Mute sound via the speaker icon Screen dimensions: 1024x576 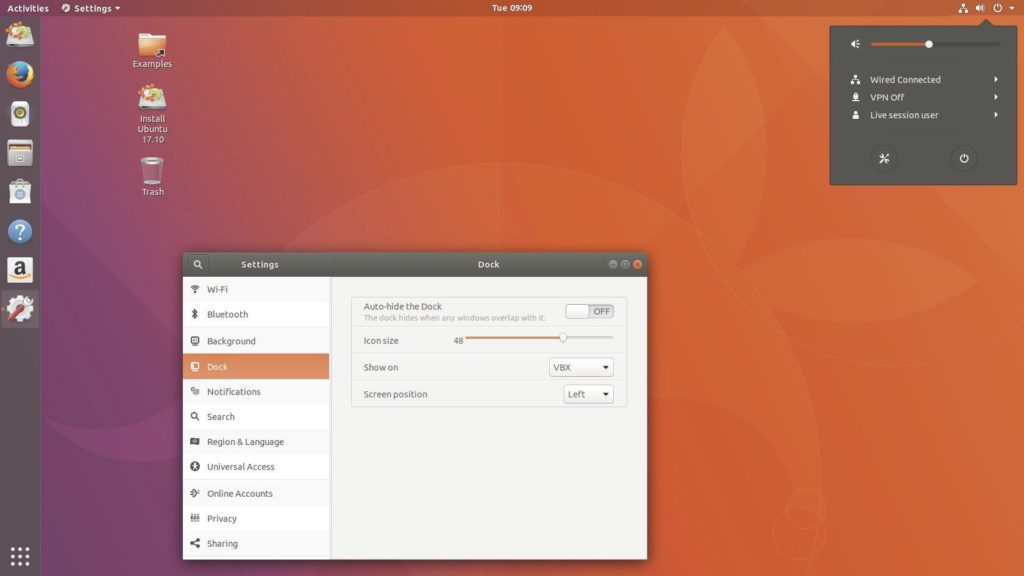pos(854,44)
